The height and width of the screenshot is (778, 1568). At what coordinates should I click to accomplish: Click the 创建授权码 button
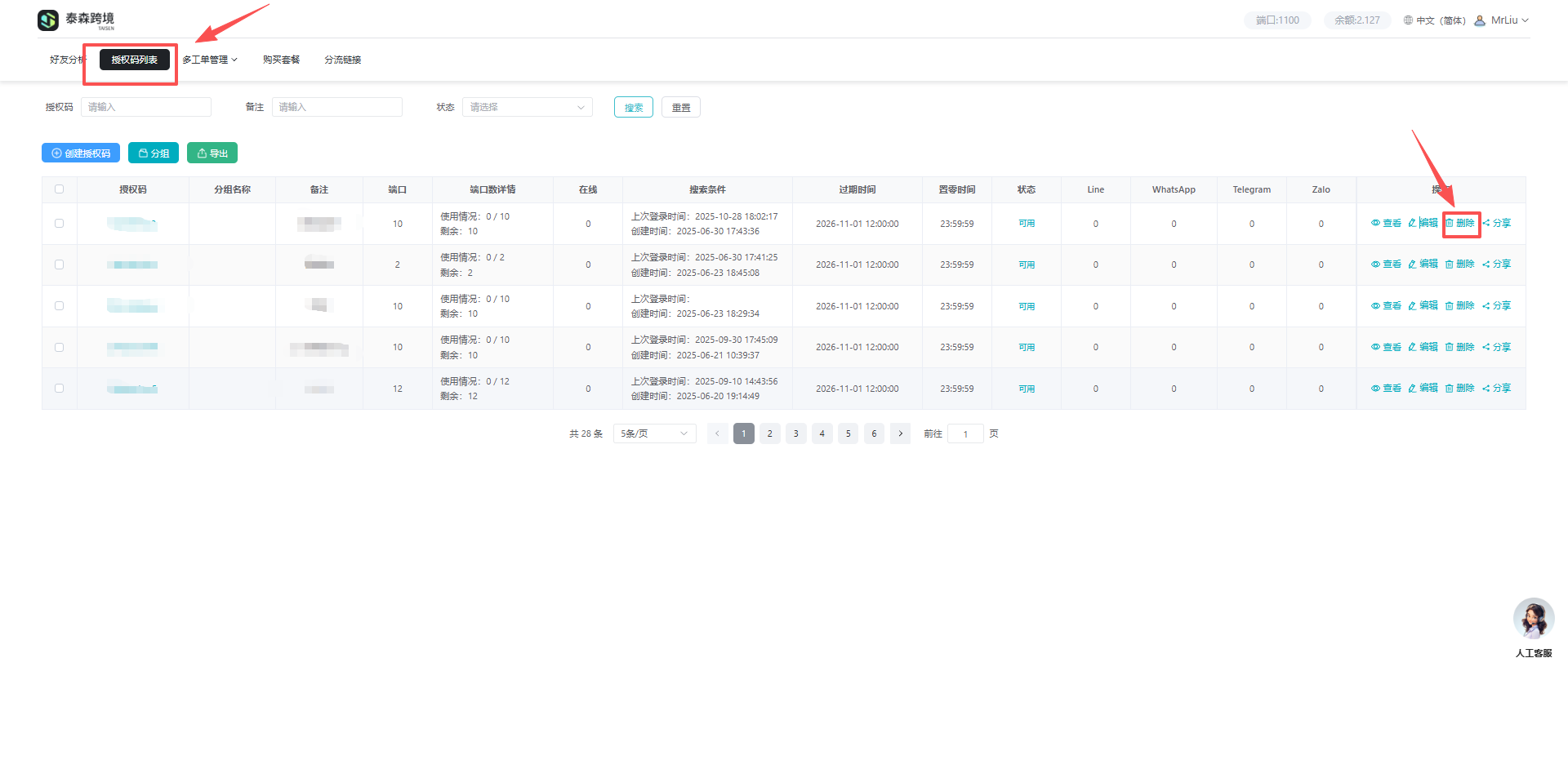tap(81, 153)
